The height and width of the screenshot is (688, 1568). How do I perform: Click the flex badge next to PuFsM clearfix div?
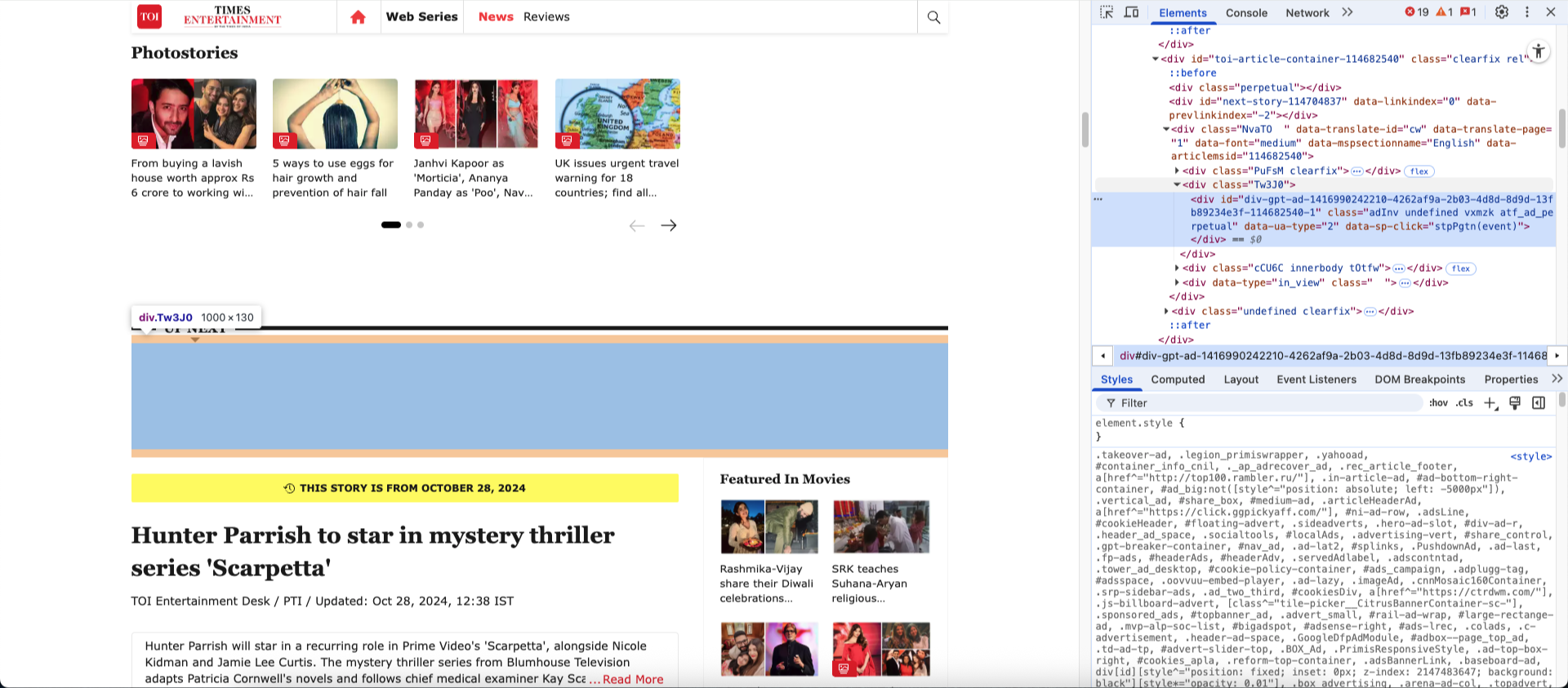point(1419,171)
